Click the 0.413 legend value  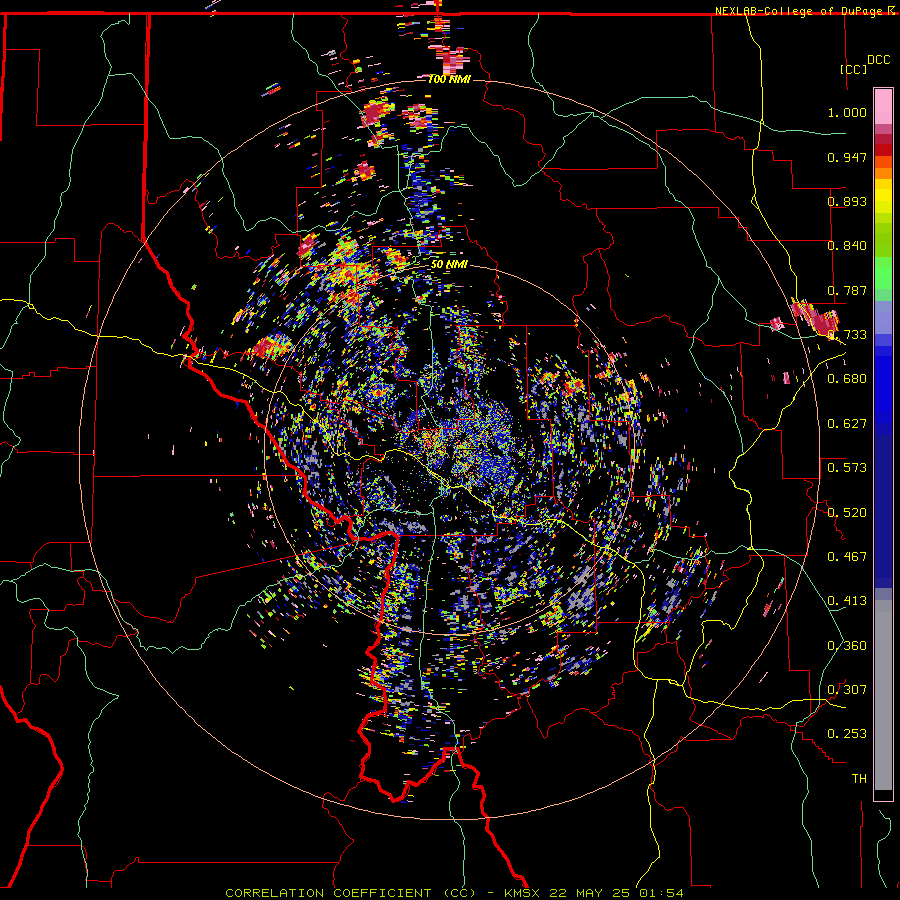point(847,601)
